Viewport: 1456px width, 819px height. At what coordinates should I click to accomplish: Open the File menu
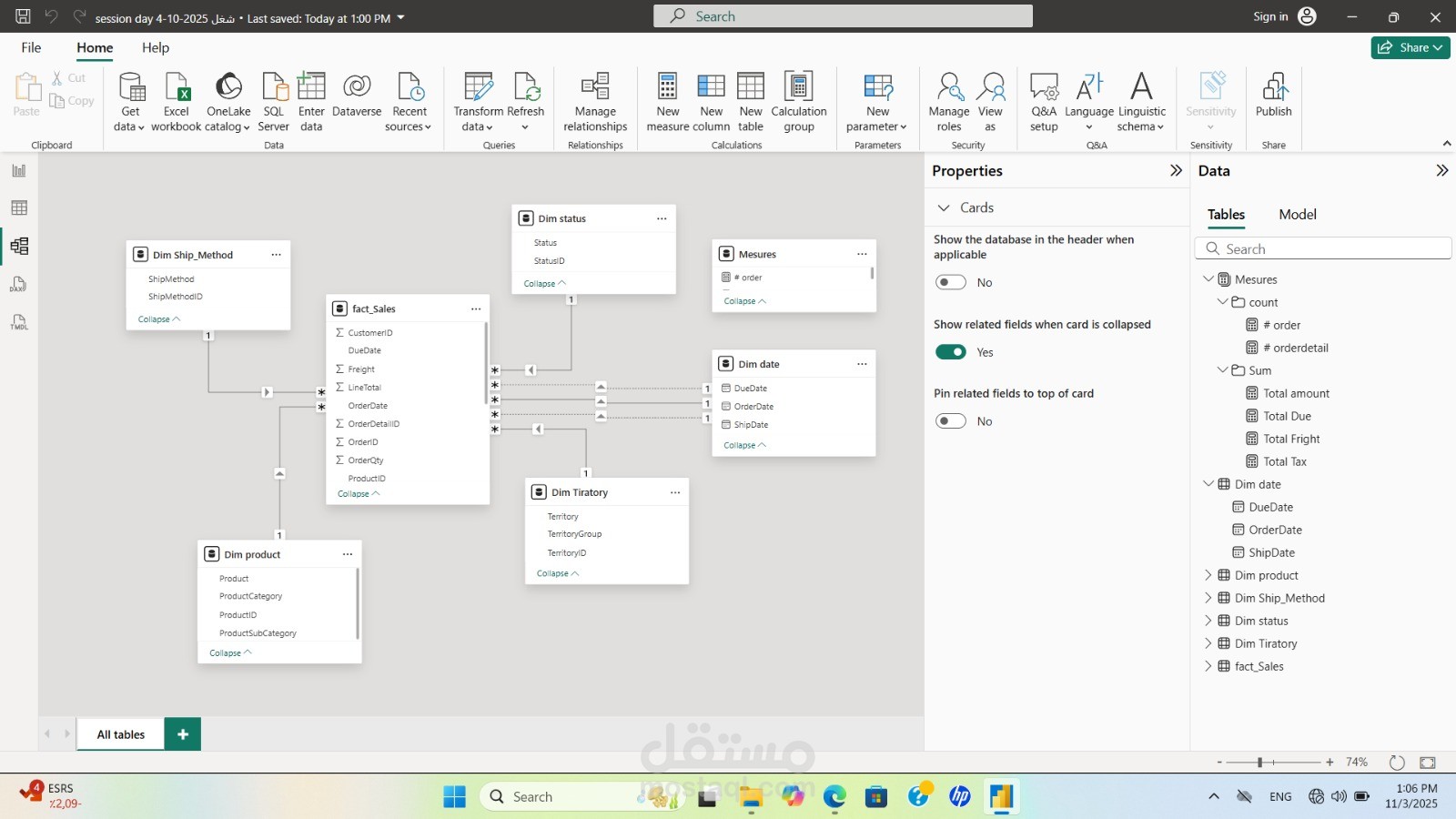click(x=31, y=47)
